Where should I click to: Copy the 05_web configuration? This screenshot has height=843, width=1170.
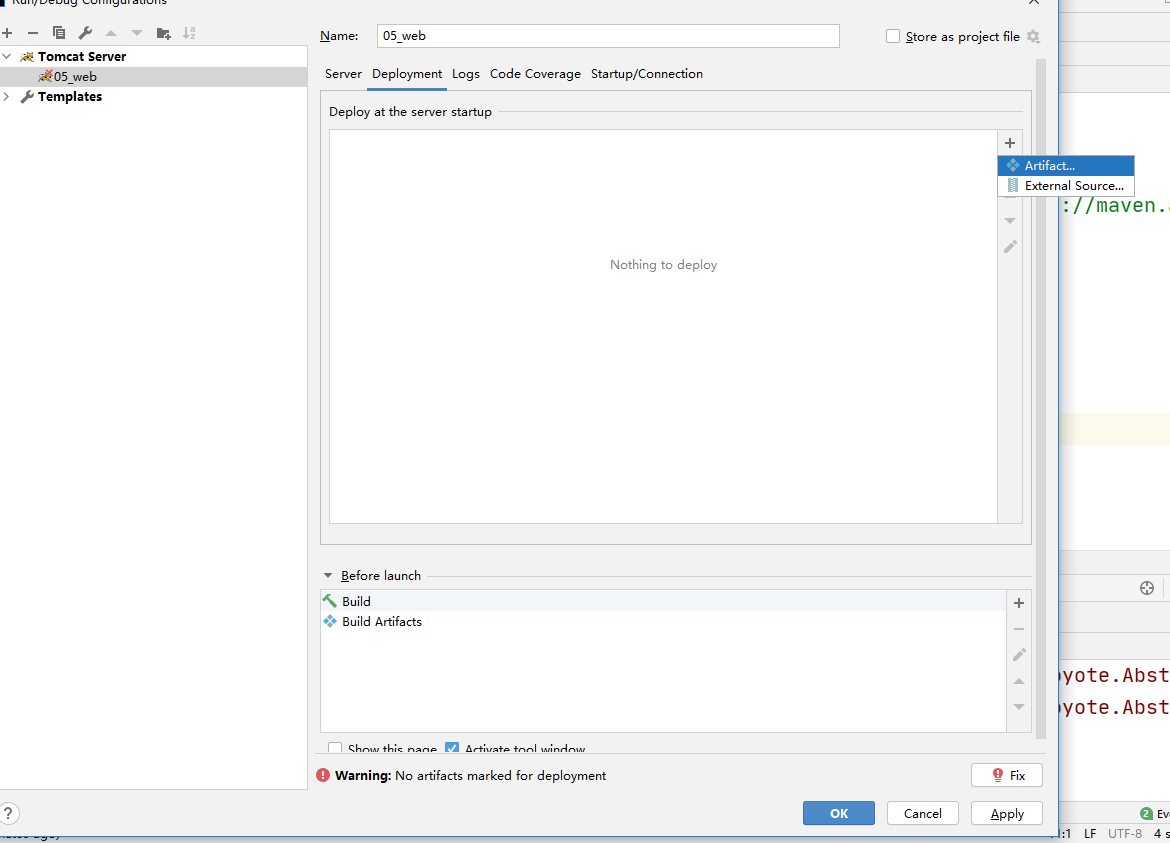(59, 32)
